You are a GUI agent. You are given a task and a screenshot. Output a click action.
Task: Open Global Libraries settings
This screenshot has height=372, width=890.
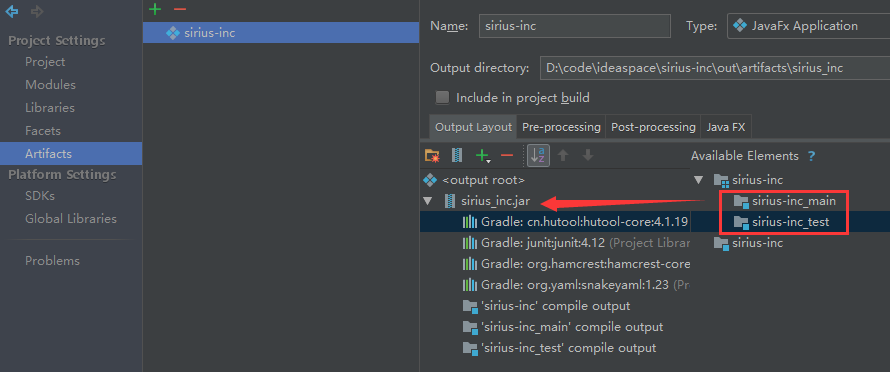point(70,219)
